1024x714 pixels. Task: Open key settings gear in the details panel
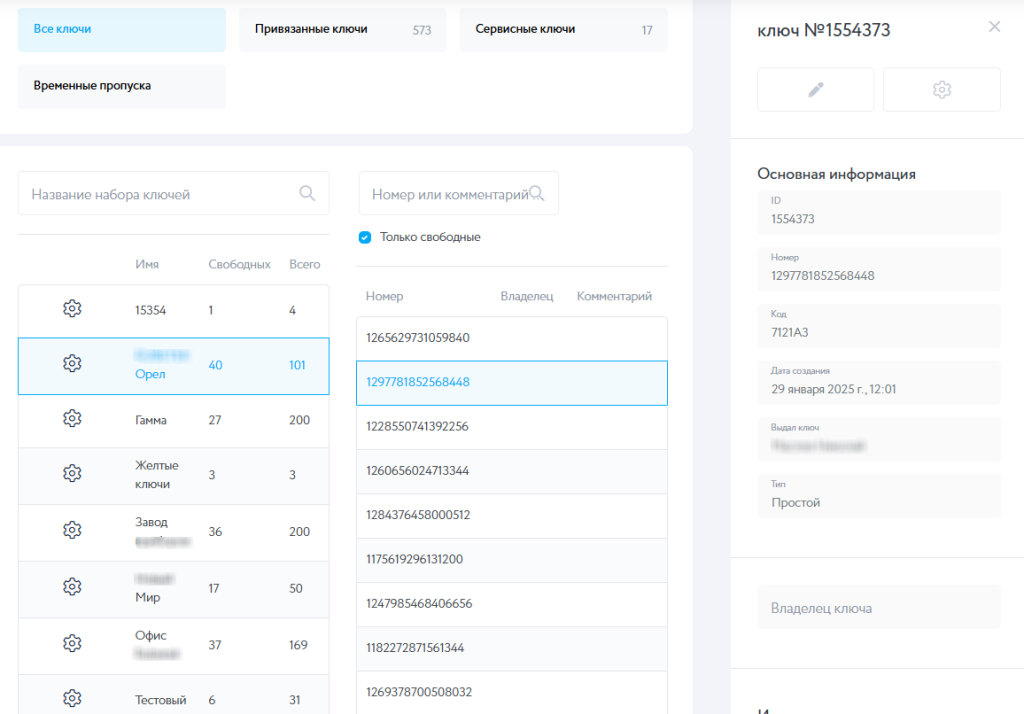pyautogui.click(x=941, y=90)
